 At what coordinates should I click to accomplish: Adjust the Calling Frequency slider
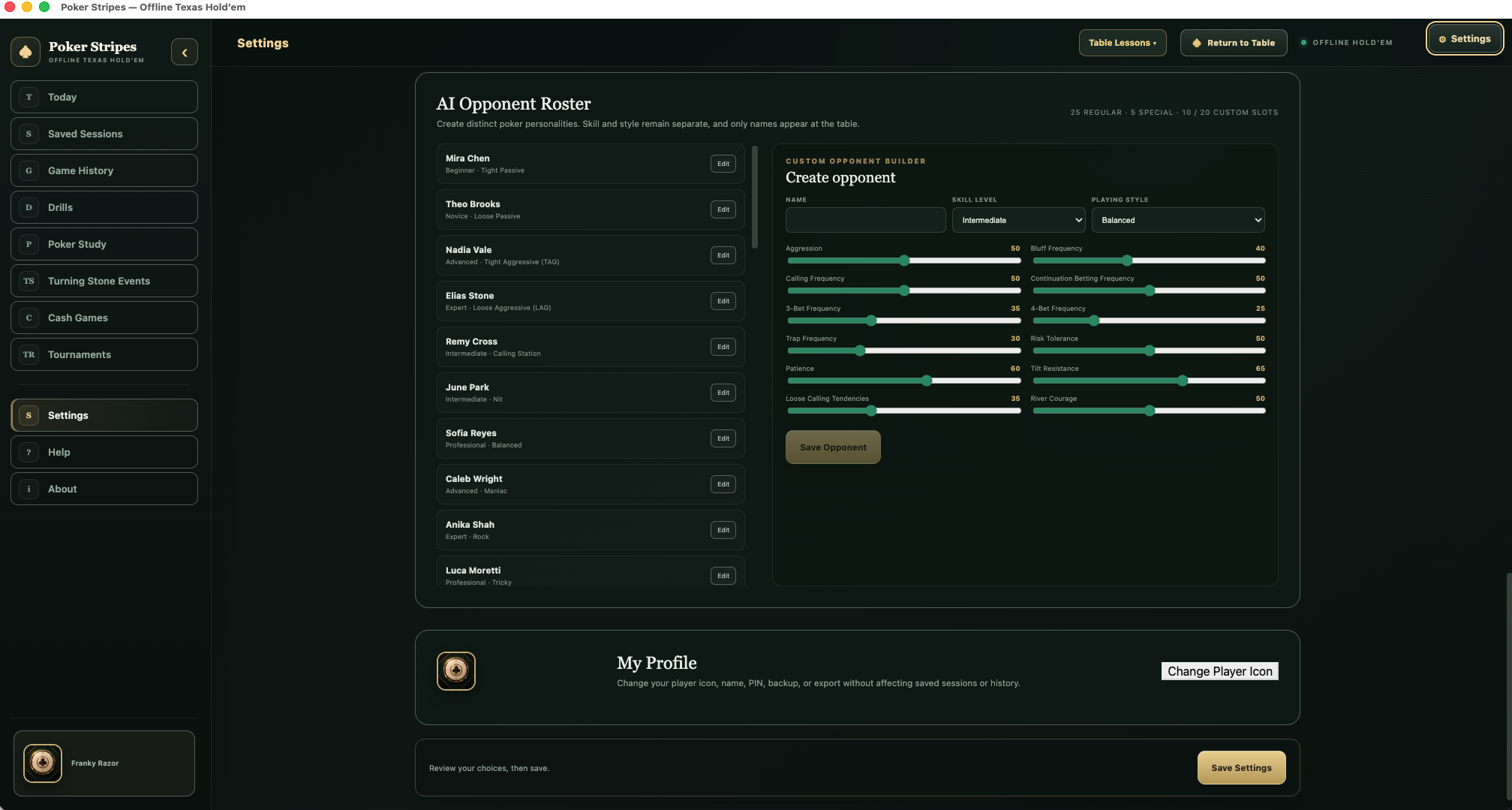pos(904,291)
